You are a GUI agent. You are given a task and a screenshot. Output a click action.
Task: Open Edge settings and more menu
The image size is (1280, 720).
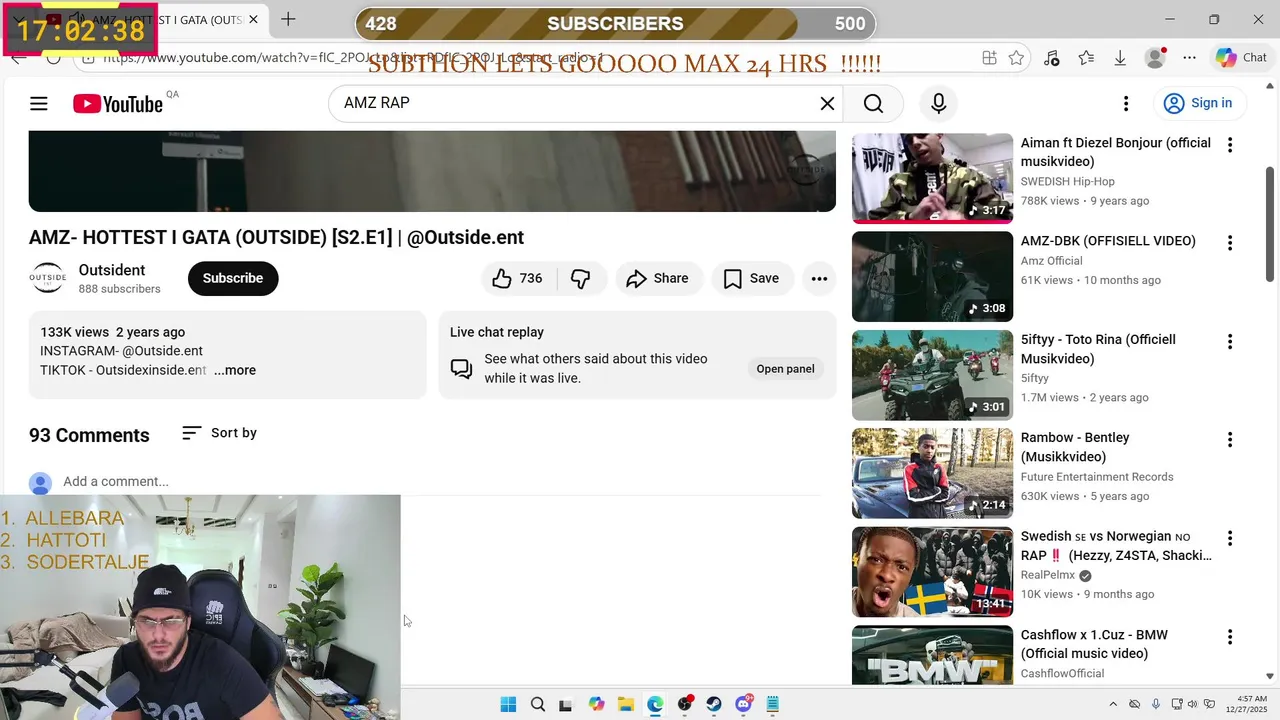1189,58
